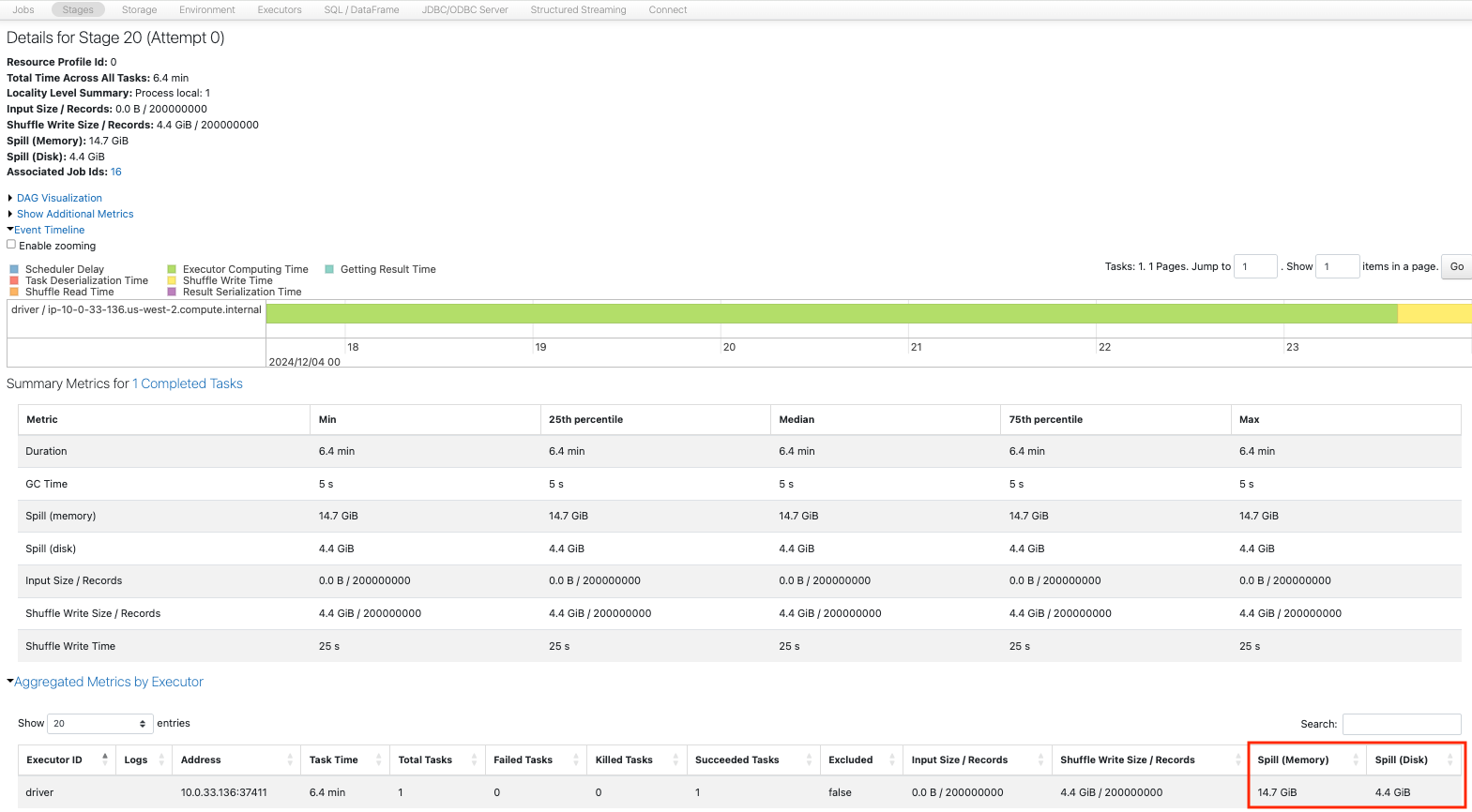
Task: Sort by Logs column arrows
Action: tap(161, 759)
